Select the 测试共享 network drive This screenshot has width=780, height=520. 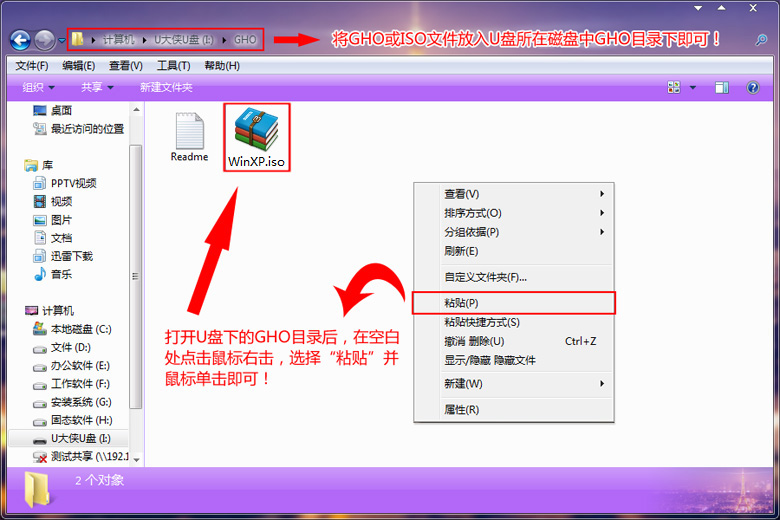81,457
